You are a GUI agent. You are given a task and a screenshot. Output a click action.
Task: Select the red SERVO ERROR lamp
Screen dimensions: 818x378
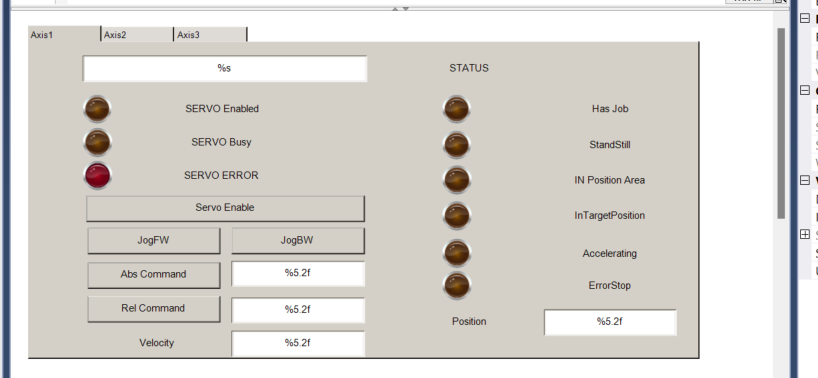(97, 176)
